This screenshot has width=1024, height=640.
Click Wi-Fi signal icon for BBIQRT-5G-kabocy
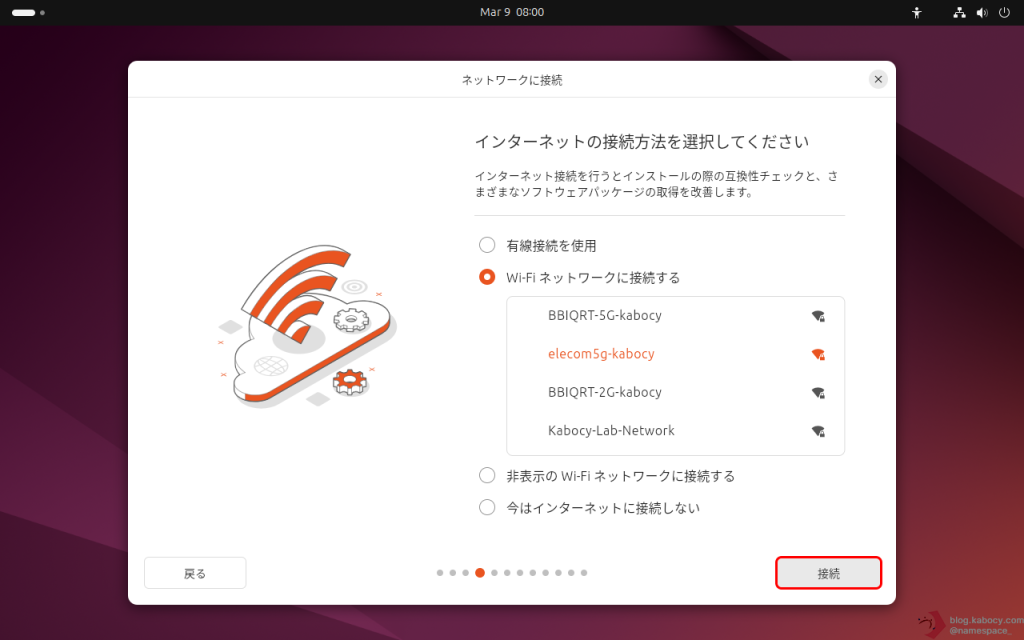[818, 316]
